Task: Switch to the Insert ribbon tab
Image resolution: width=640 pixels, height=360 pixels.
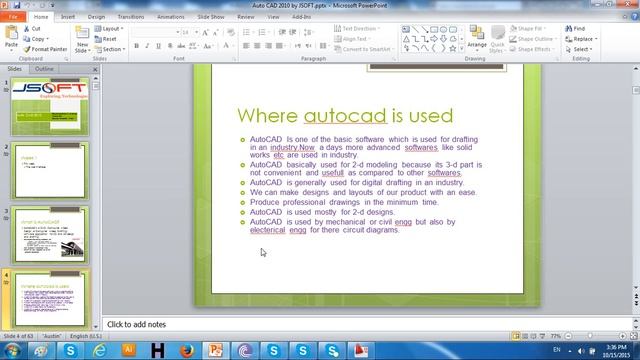Action: [x=68, y=17]
